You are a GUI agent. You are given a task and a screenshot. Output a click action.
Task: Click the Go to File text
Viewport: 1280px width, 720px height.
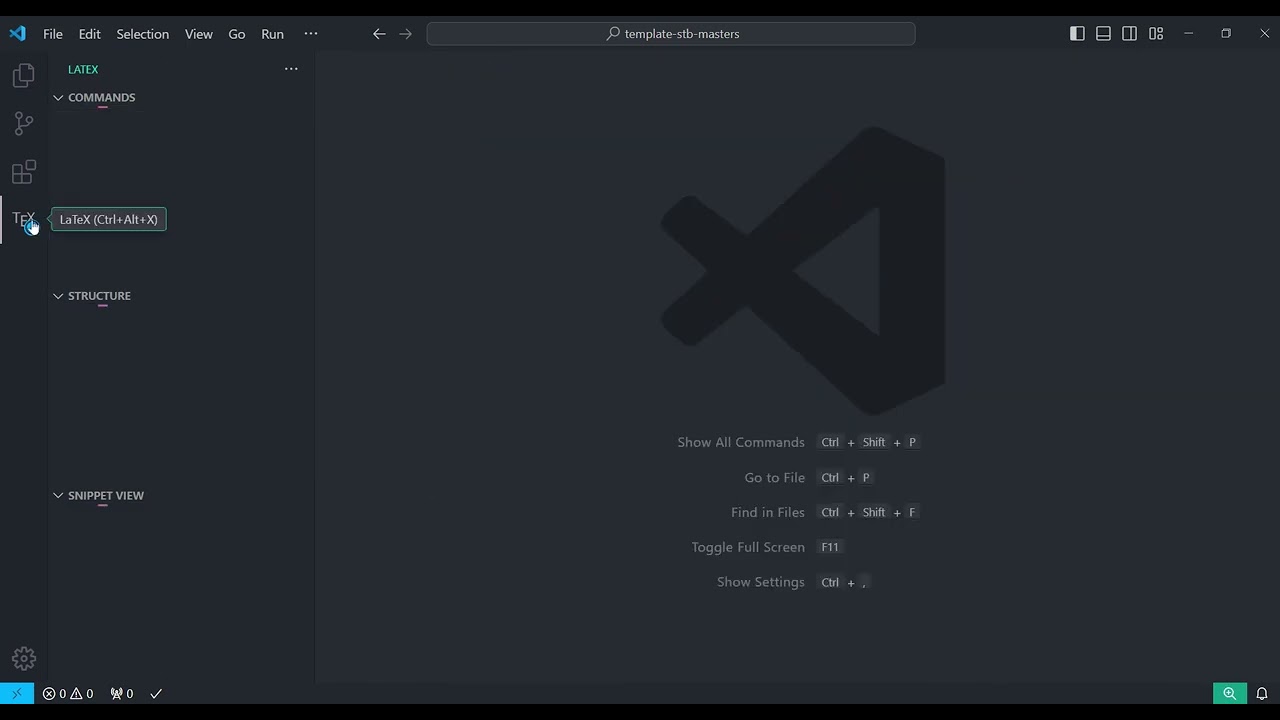click(x=775, y=477)
